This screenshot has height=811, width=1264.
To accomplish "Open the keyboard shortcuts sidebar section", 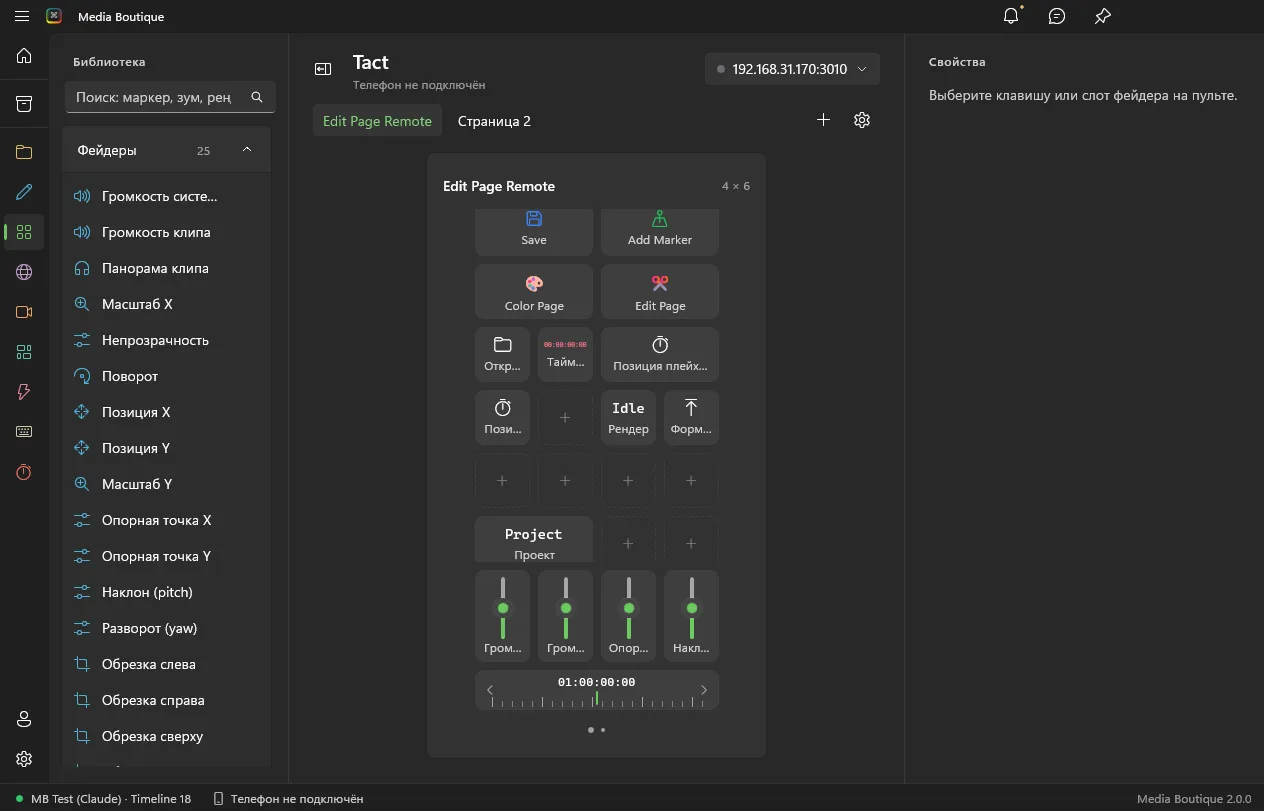I will (24, 432).
